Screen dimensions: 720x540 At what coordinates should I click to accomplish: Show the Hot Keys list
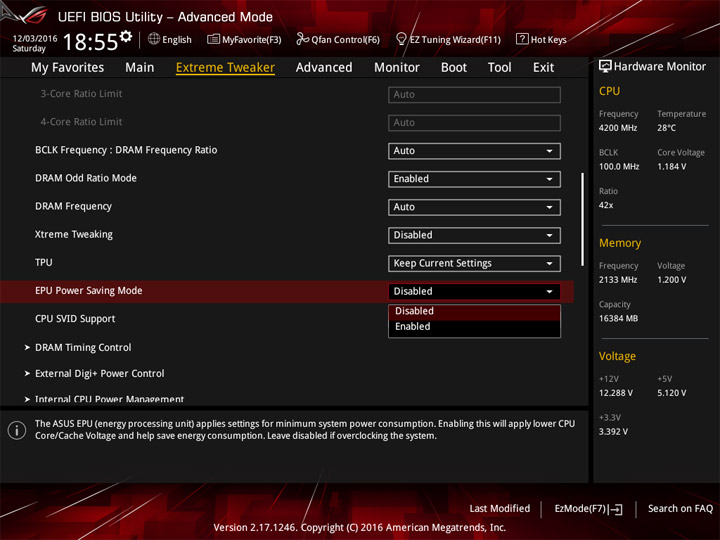[541, 39]
